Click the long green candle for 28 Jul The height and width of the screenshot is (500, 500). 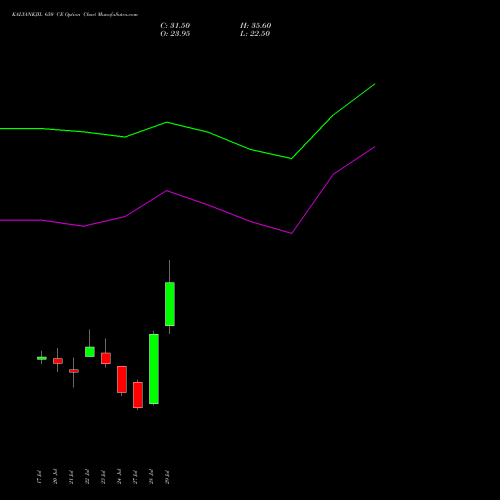[x=154, y=369]
